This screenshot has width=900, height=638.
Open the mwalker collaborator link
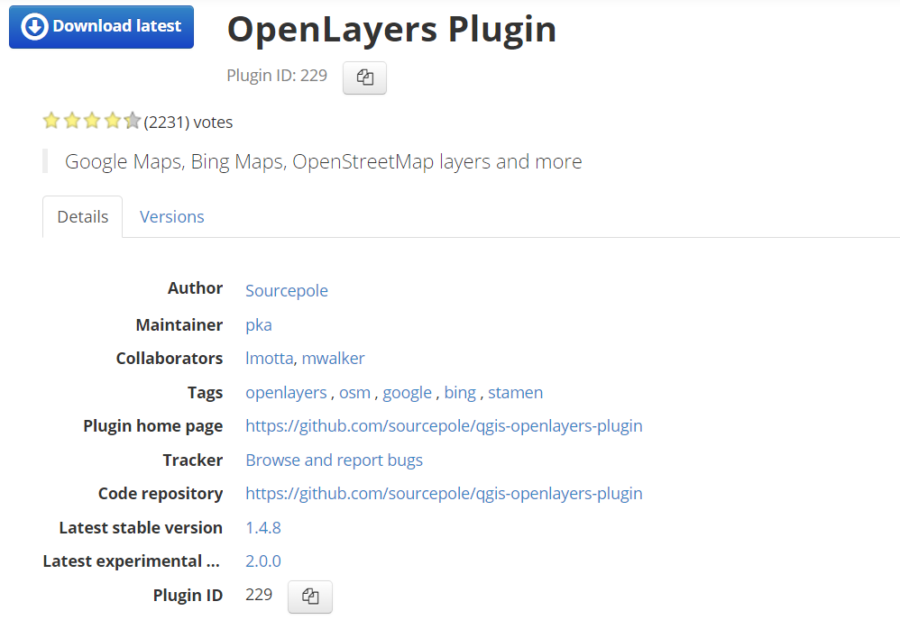(333, 358)
